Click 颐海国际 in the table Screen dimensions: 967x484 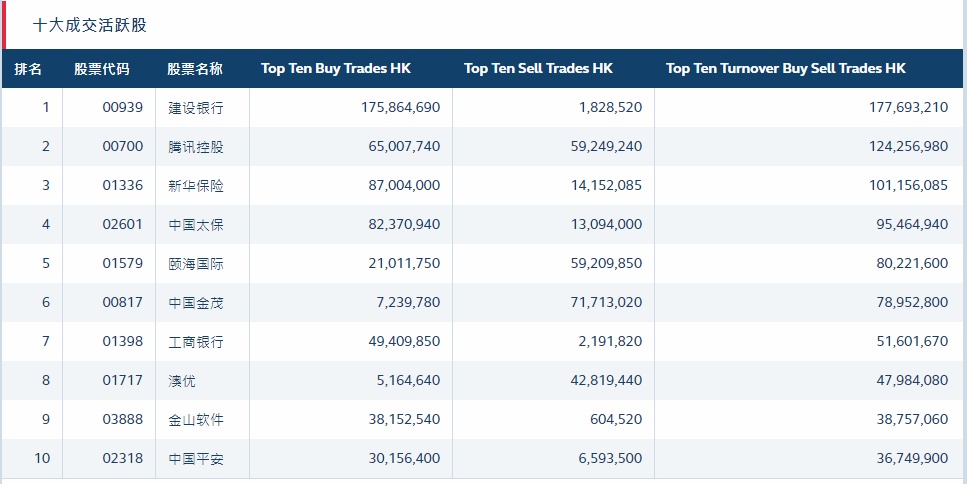pos(196,264)
